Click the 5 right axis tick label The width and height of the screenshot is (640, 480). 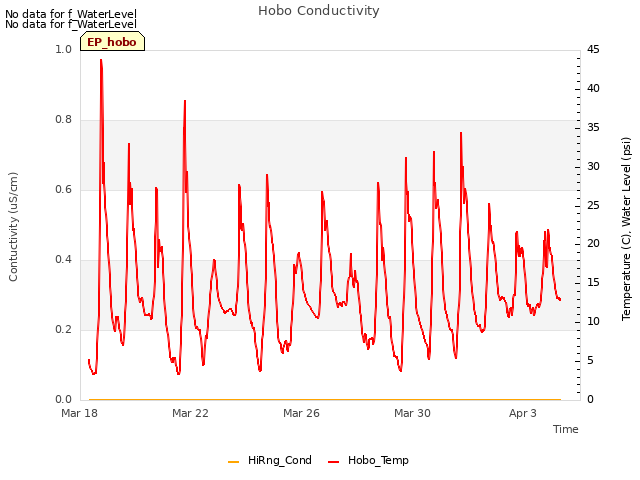coord(590,361)
